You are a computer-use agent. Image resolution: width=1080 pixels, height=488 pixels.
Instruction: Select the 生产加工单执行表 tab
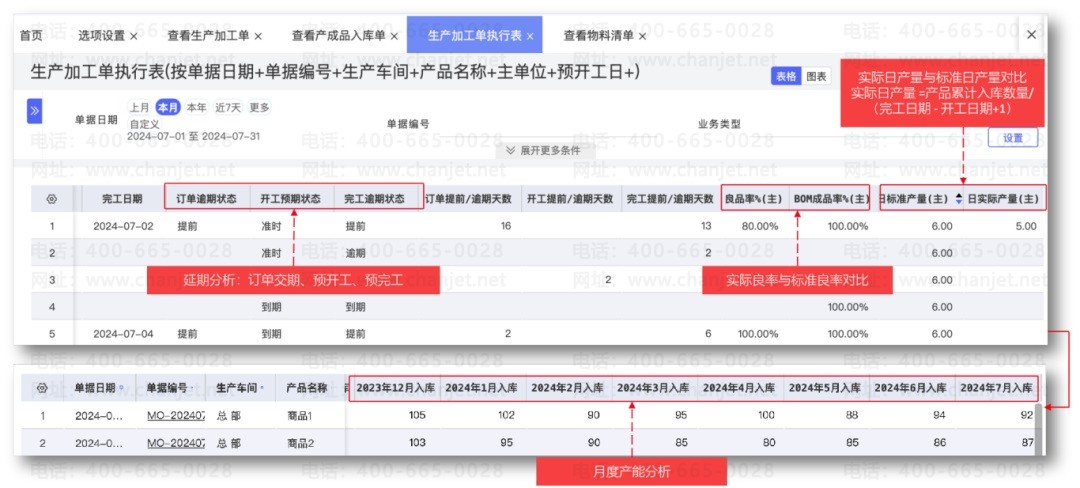(475, 35)
